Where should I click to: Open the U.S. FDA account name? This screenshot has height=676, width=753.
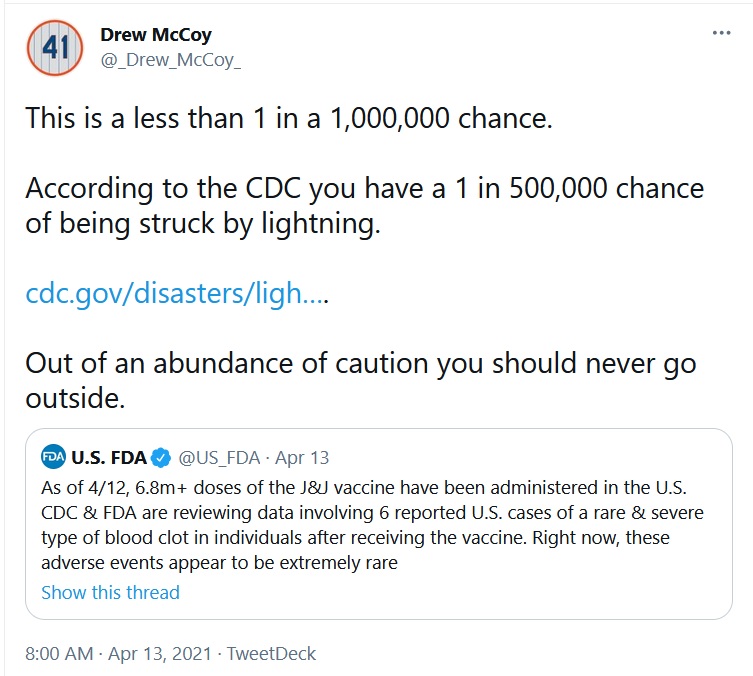click(109, 458)
